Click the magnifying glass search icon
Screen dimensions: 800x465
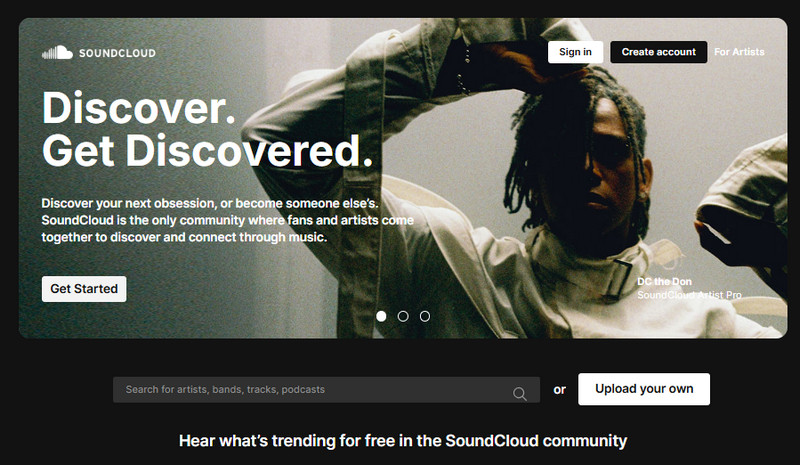point(519,394)
